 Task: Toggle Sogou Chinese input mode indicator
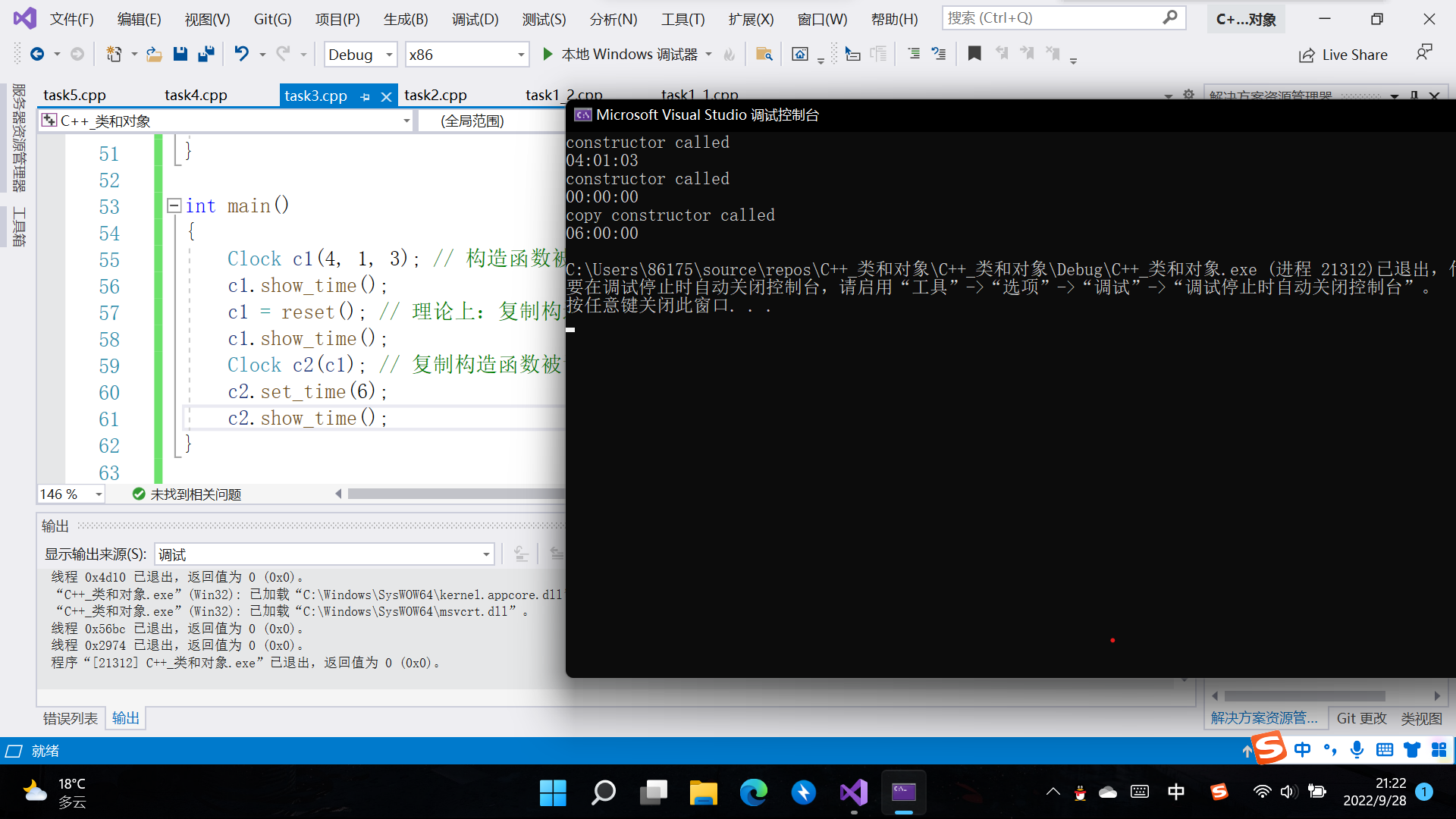click(x=1302, y=750)
